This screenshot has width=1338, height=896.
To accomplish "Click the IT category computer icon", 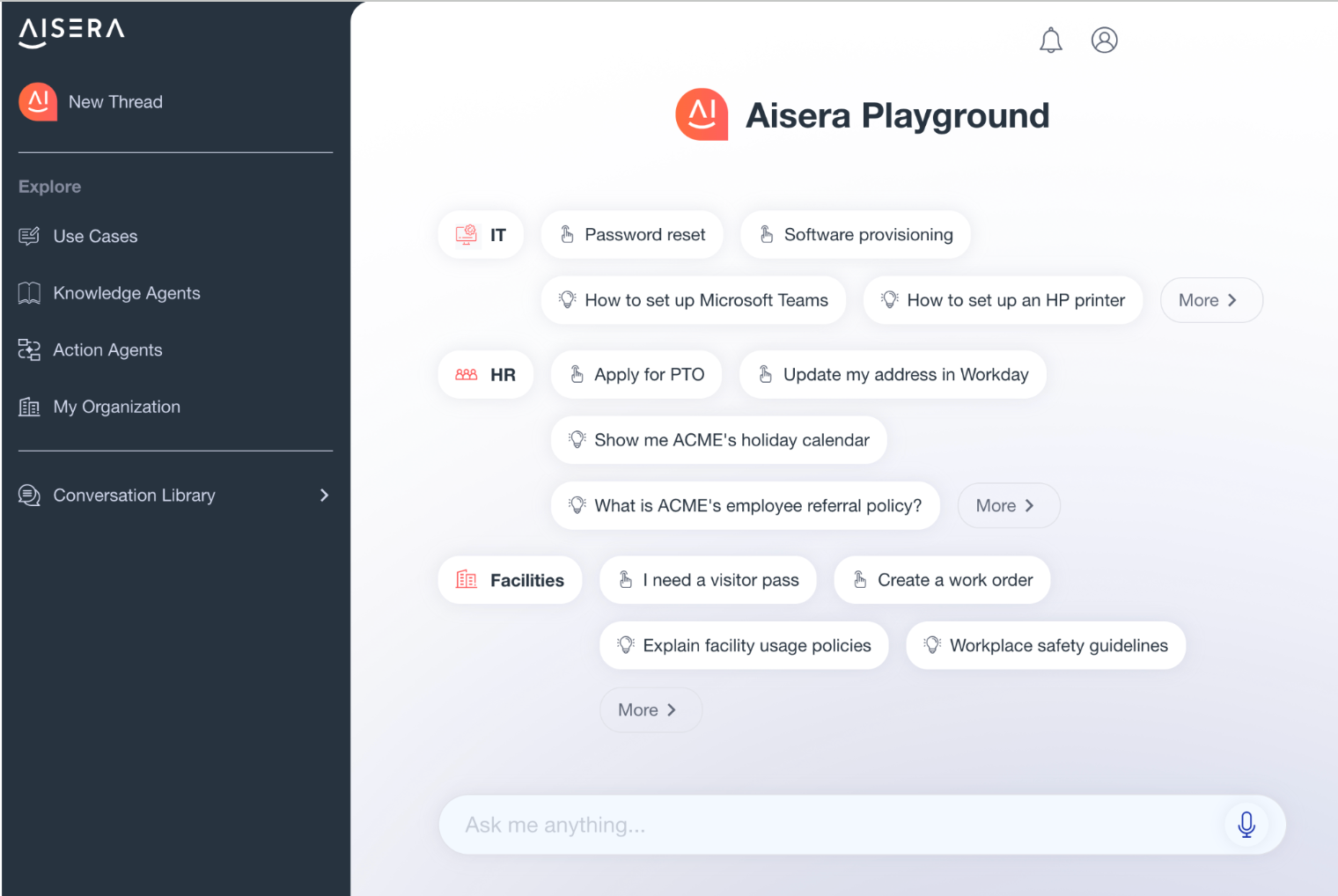I will click(467, 235).
